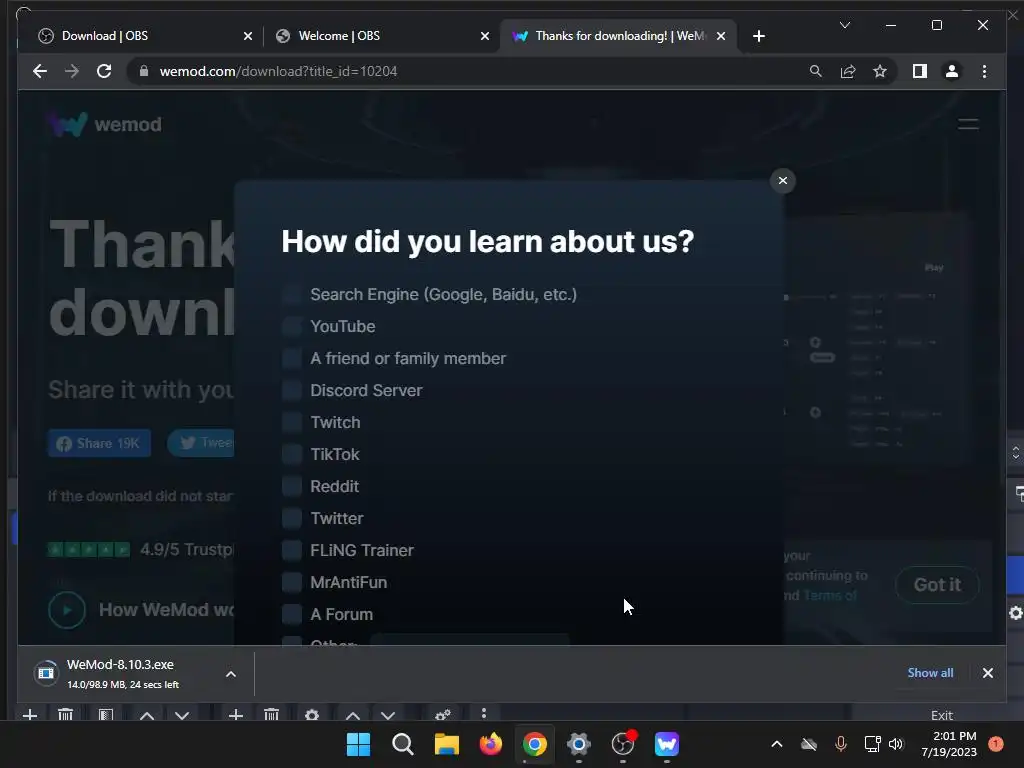Click the microphone tray icon
The width and height of the screenshot is (1024, 768).
point(840,744)
